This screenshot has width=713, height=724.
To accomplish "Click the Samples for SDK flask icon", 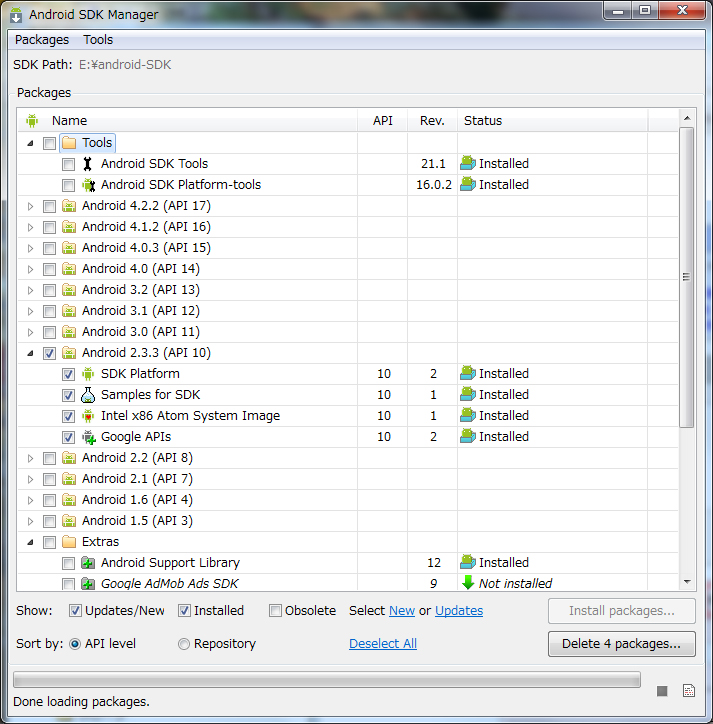I will [88, 395].
